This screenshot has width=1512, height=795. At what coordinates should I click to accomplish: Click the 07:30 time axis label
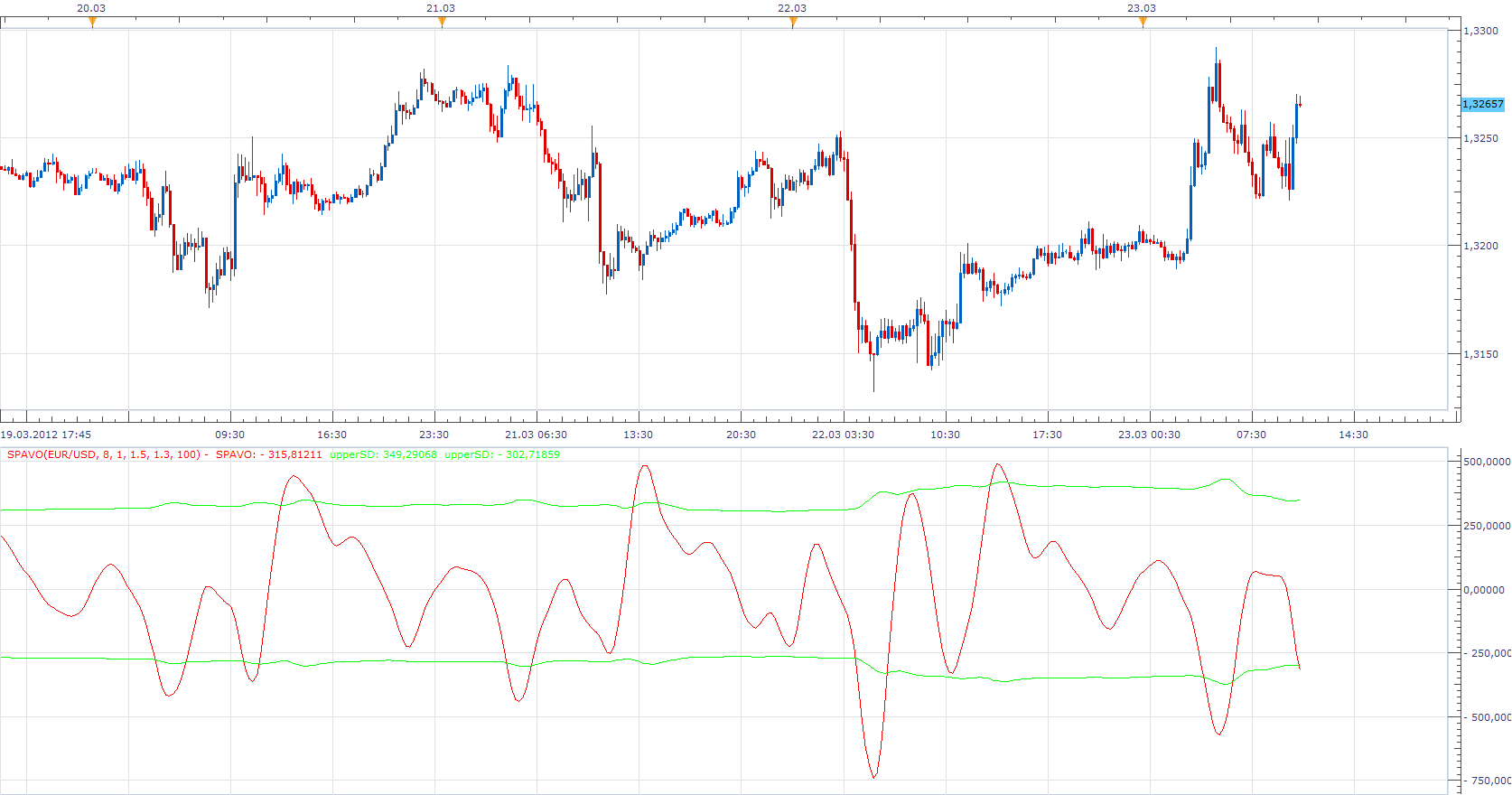coord(1252,435)
